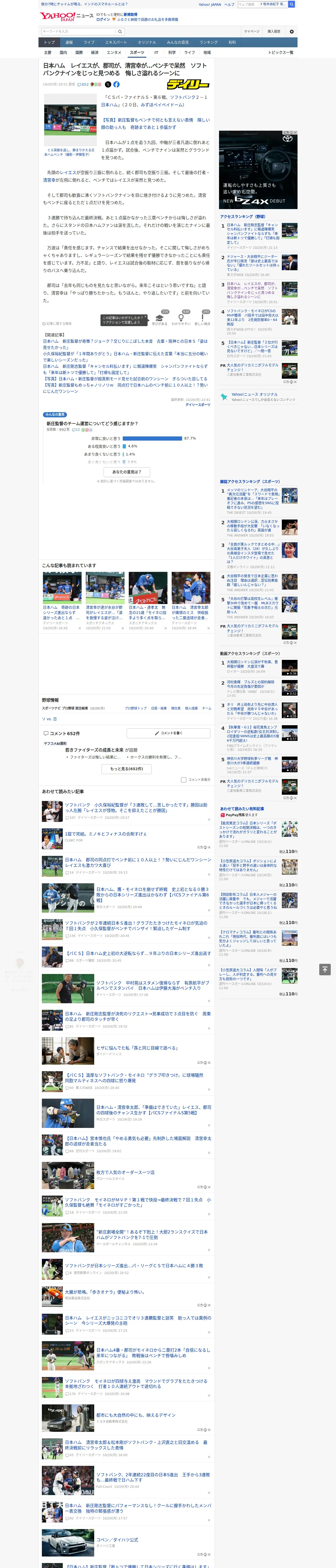336x1568 pixels.
Task: Open 日程・結果 baseball link
Action: click(159, 708)
